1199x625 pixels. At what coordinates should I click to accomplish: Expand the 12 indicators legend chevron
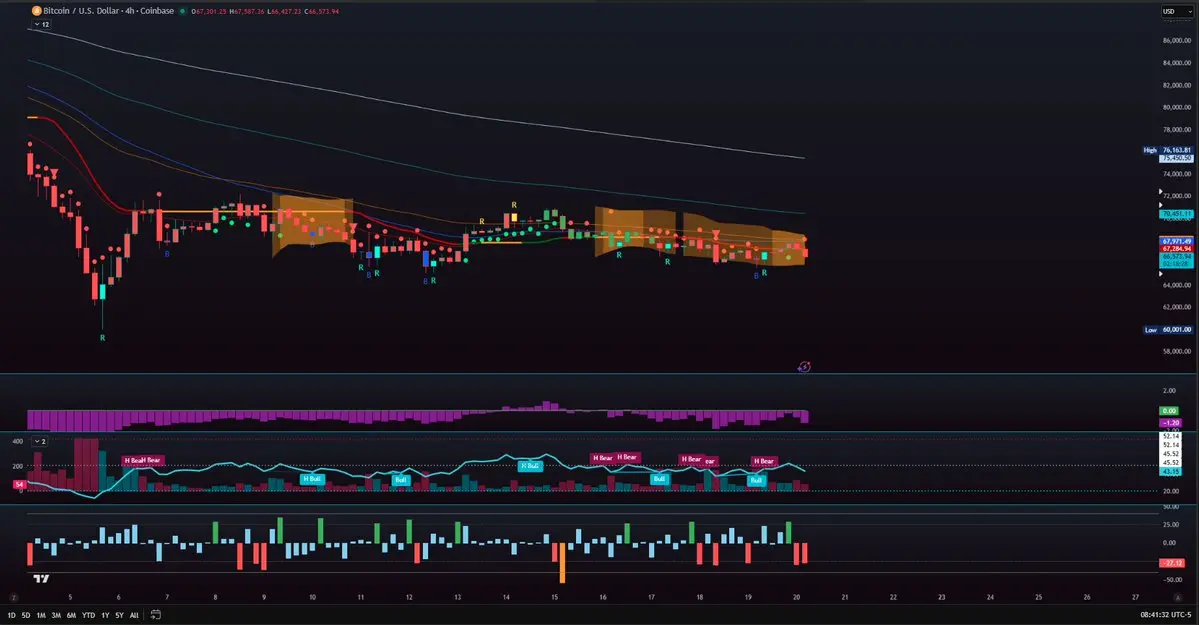(41, 24)
